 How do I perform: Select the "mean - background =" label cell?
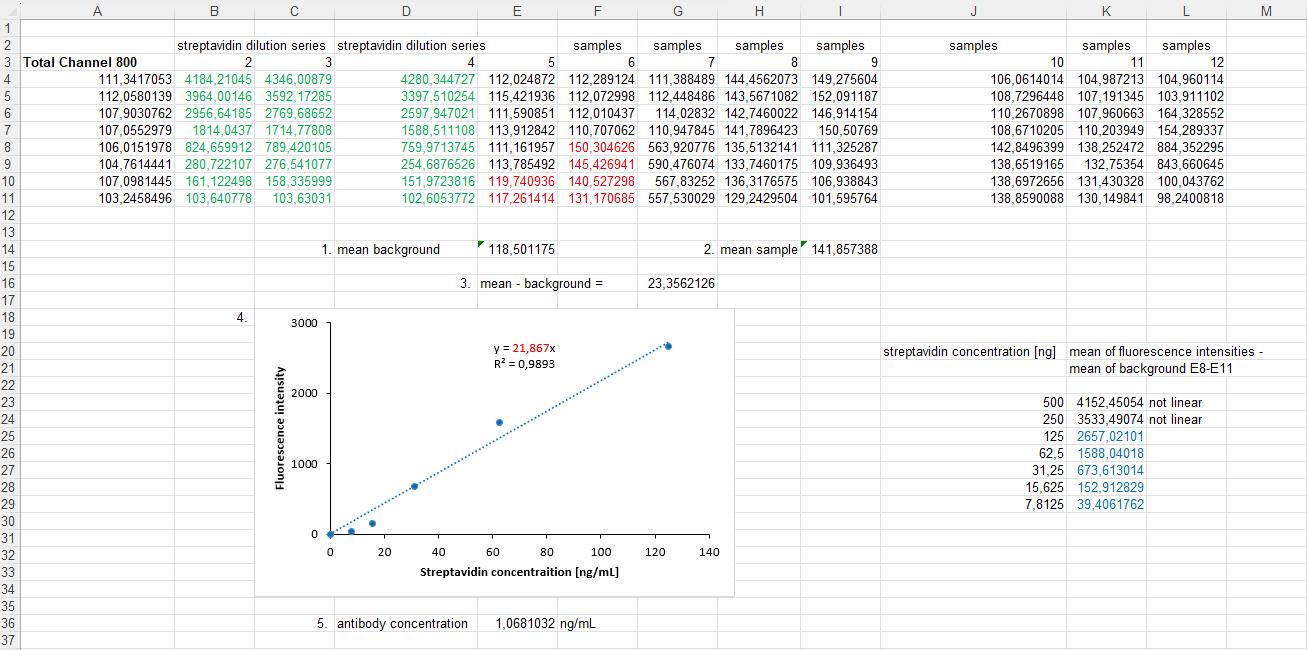pyautogui.click(x=541, y=284)
